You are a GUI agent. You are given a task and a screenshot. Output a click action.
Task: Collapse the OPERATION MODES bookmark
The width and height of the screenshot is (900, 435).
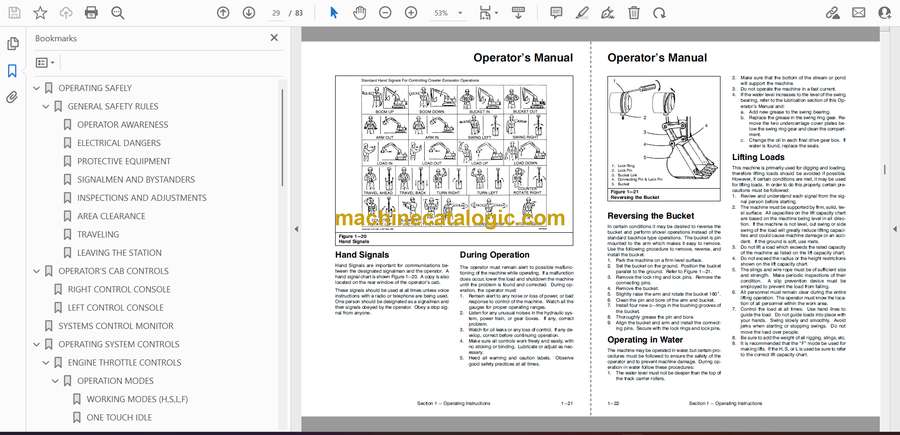(x=55, y=381)
